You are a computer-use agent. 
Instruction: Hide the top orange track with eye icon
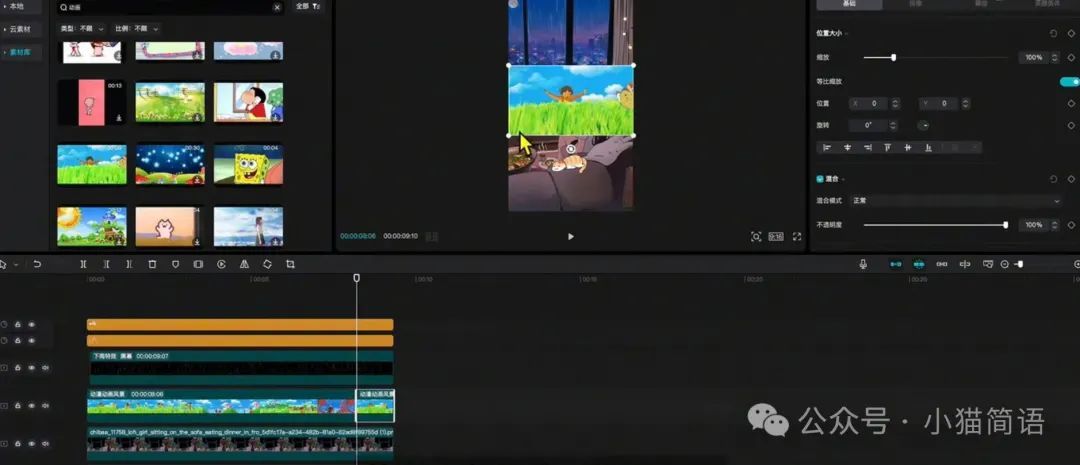click(31, 324)
